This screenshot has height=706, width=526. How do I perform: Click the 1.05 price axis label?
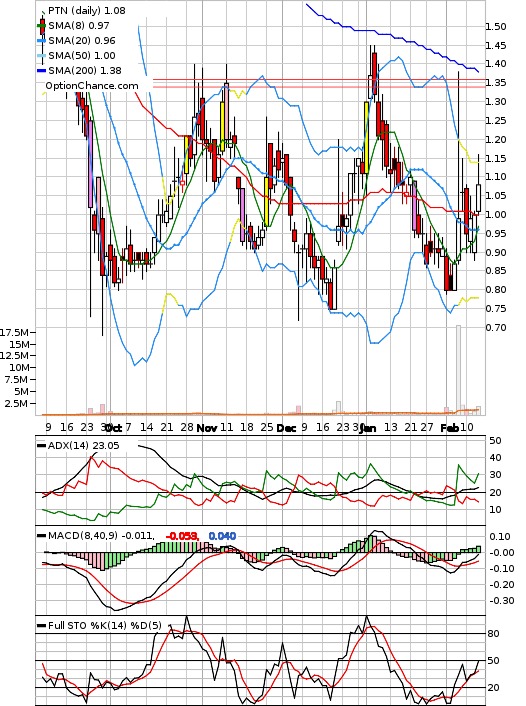pos(496,196)
